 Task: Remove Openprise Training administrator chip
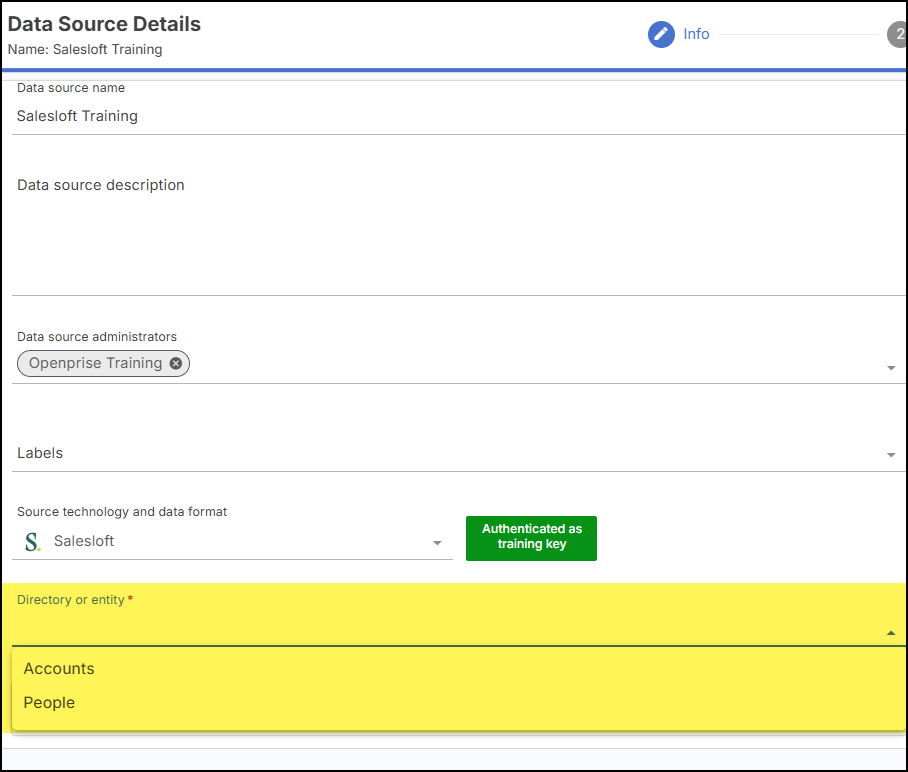[x=175, y=363]
